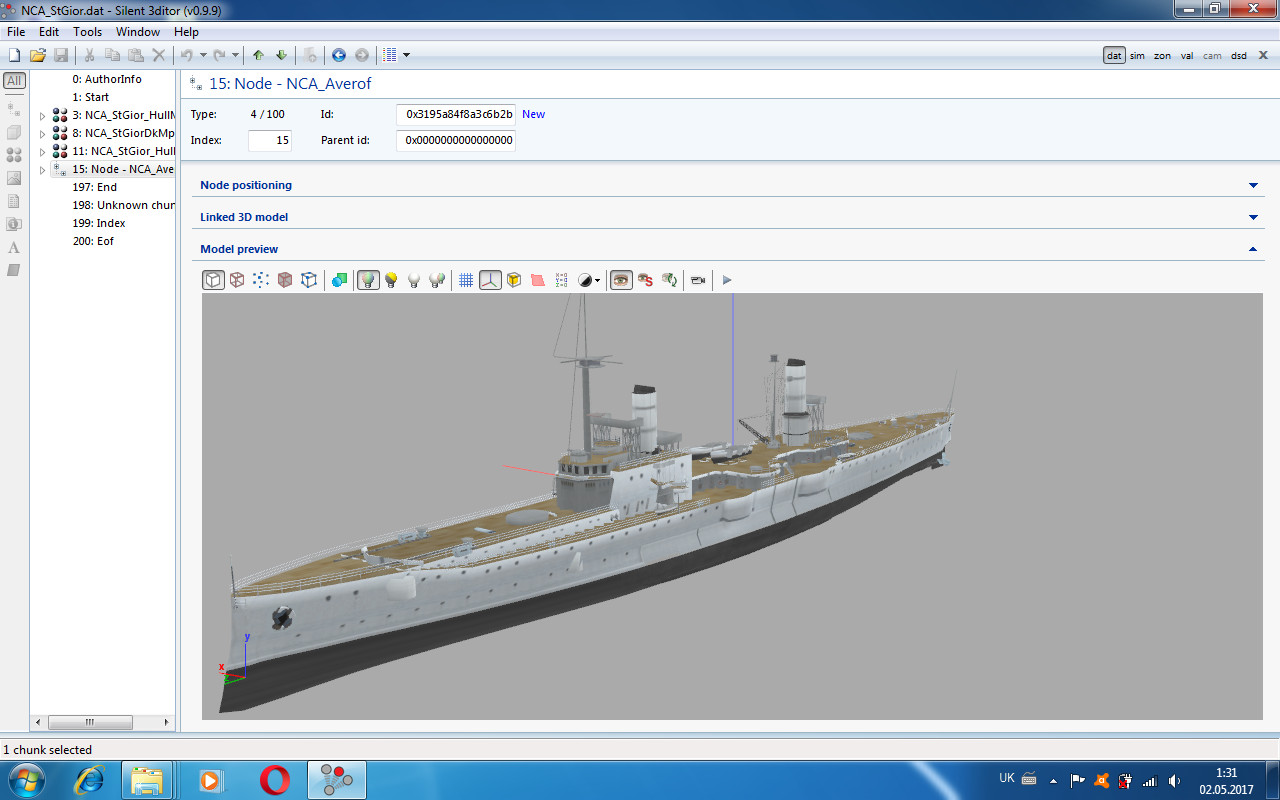Expand the Node positioning section
Screen dimensions: 1280x800
click(x=1253, y=185)
